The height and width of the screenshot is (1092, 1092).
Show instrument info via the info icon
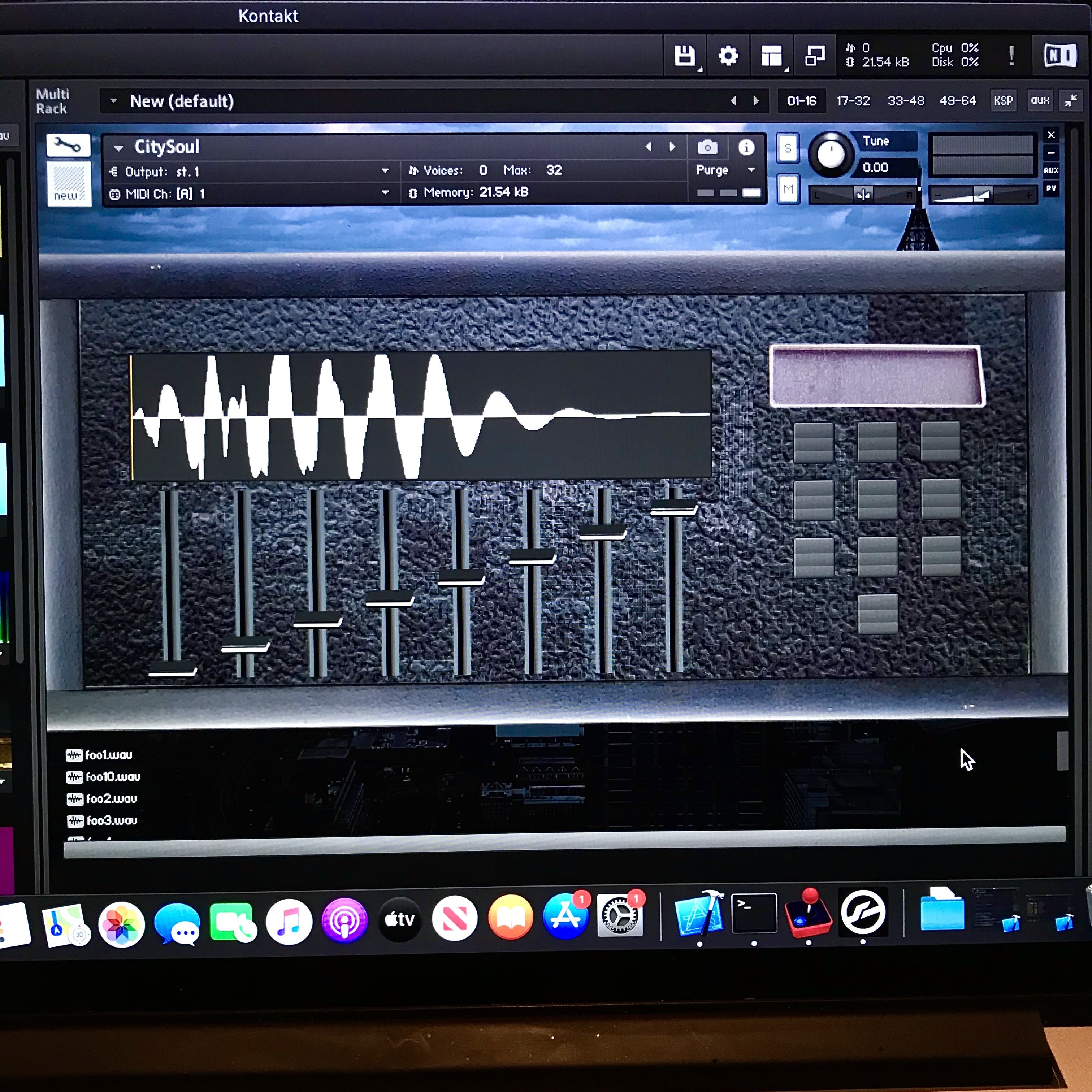click(x=747, y=147)
